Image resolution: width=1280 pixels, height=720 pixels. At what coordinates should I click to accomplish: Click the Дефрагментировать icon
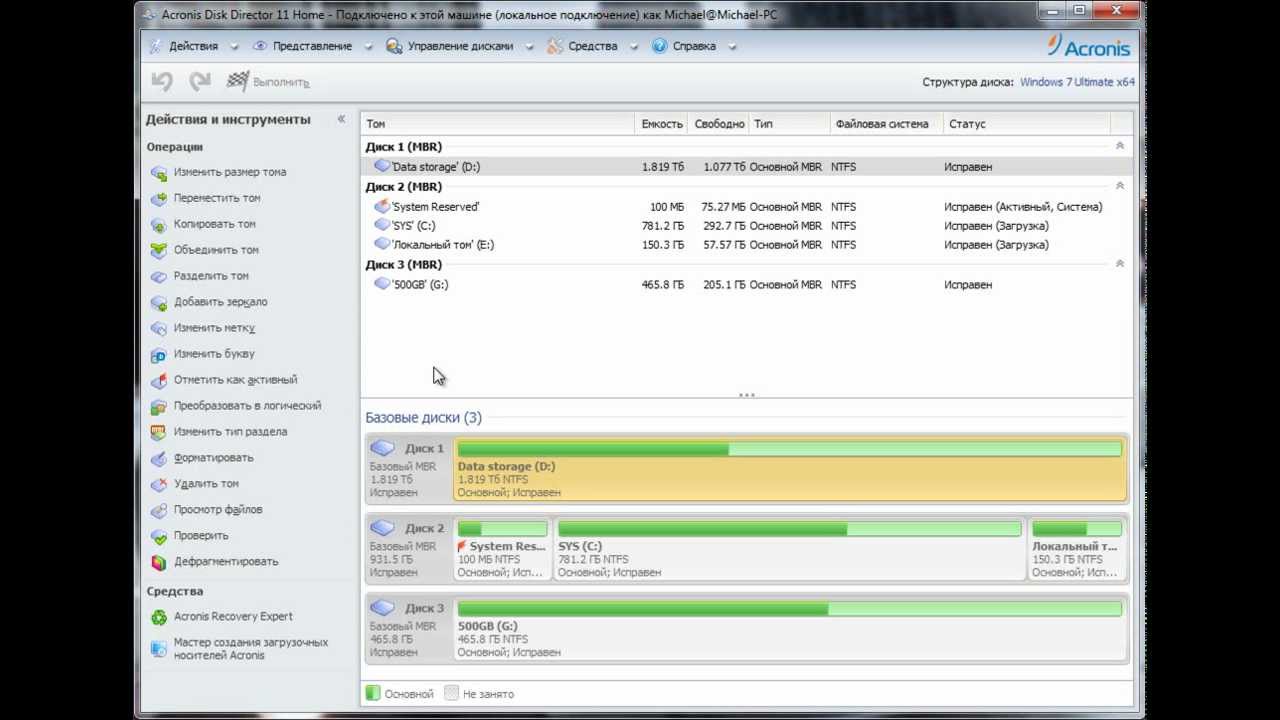pyautogui.click(x=158, y=562)
